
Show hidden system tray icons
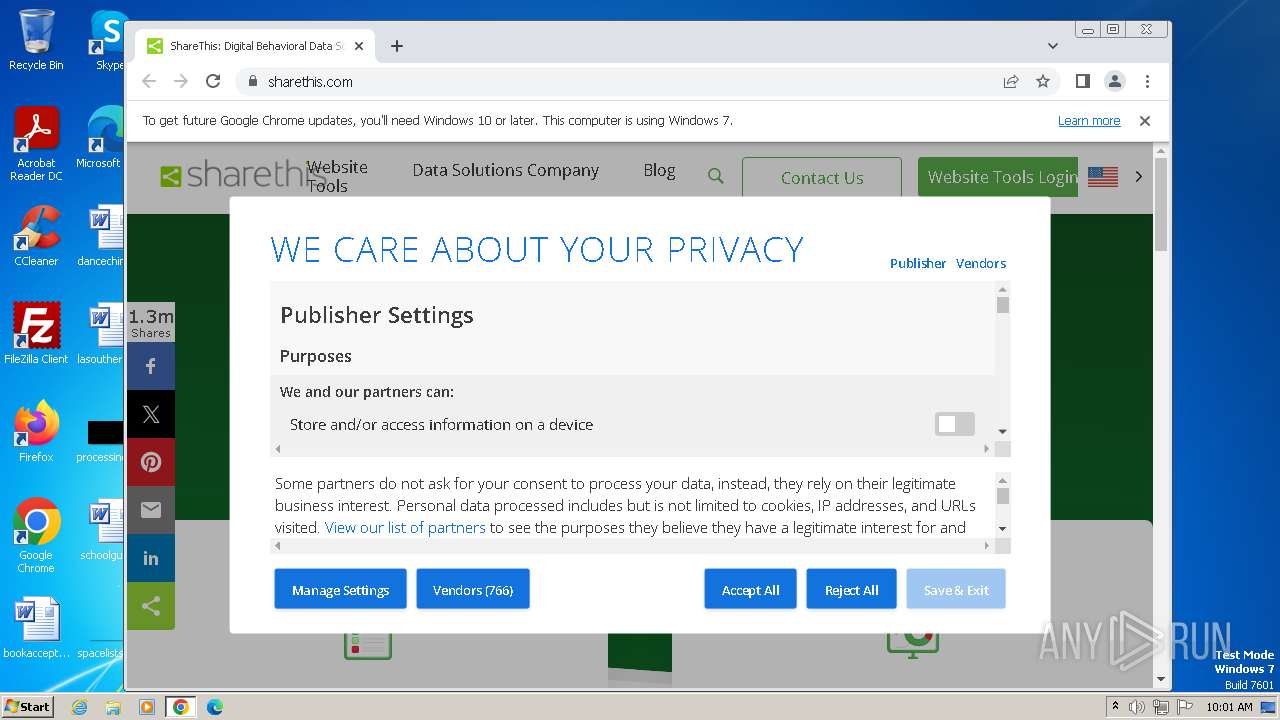click(x=1115, y=706)
